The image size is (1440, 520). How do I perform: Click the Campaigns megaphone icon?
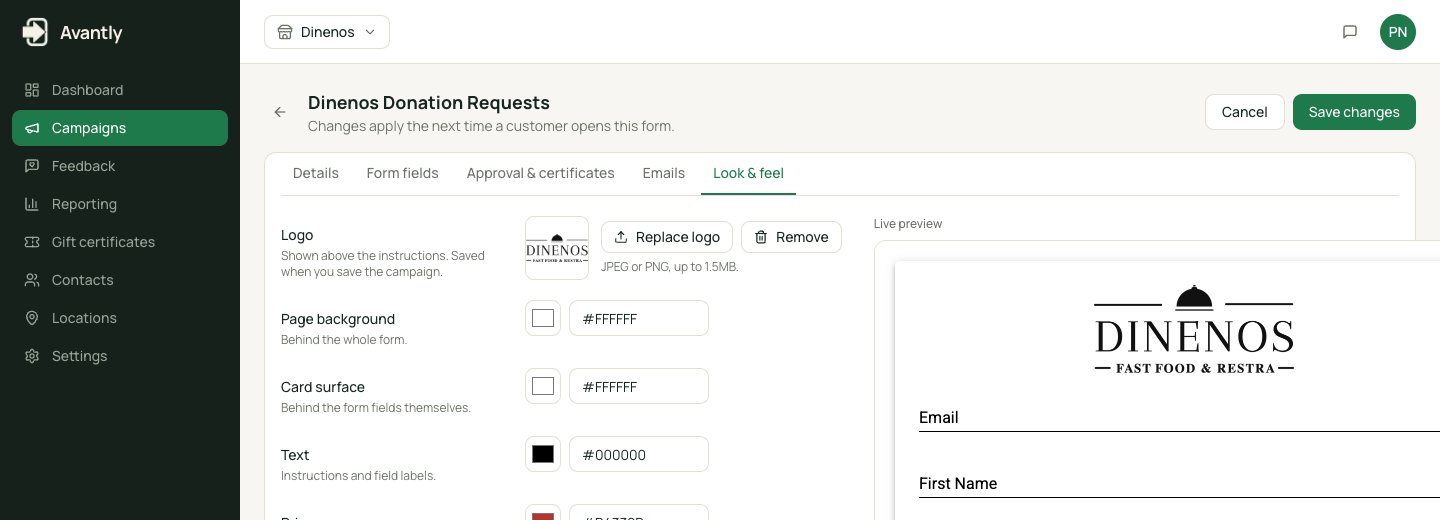(32, 128)
